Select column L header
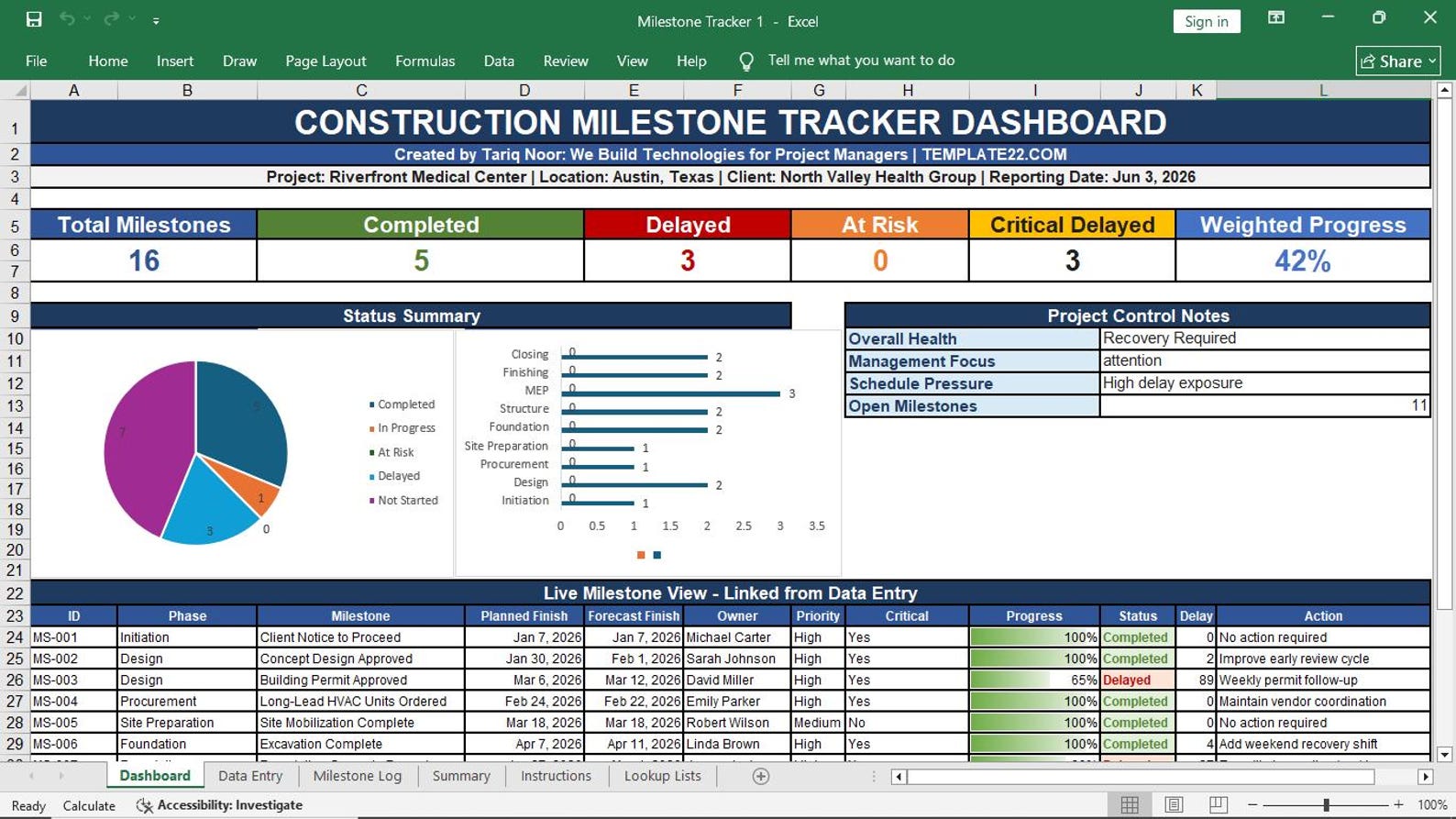 [x=1323, y=90]
